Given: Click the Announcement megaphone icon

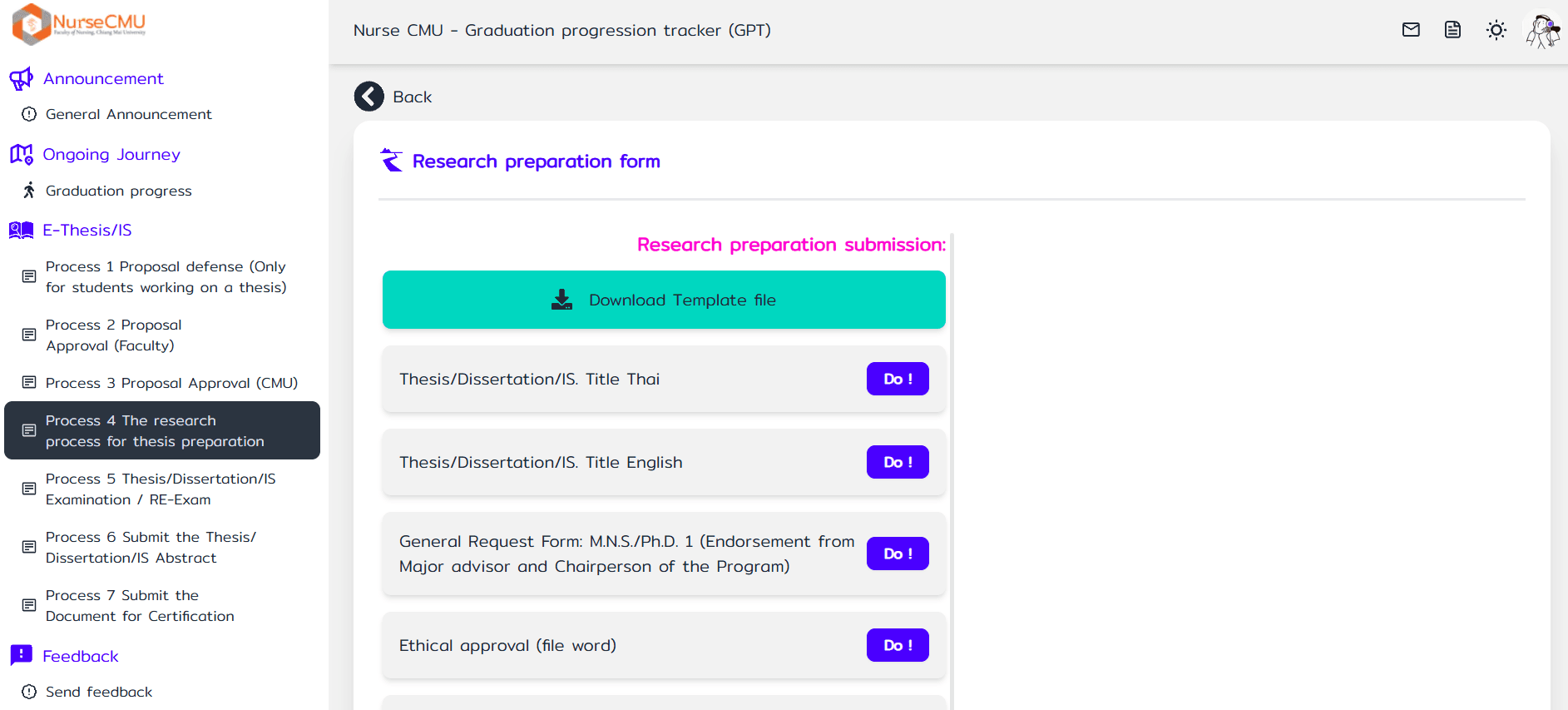Looking at the screenshot, I should (21, 79).
